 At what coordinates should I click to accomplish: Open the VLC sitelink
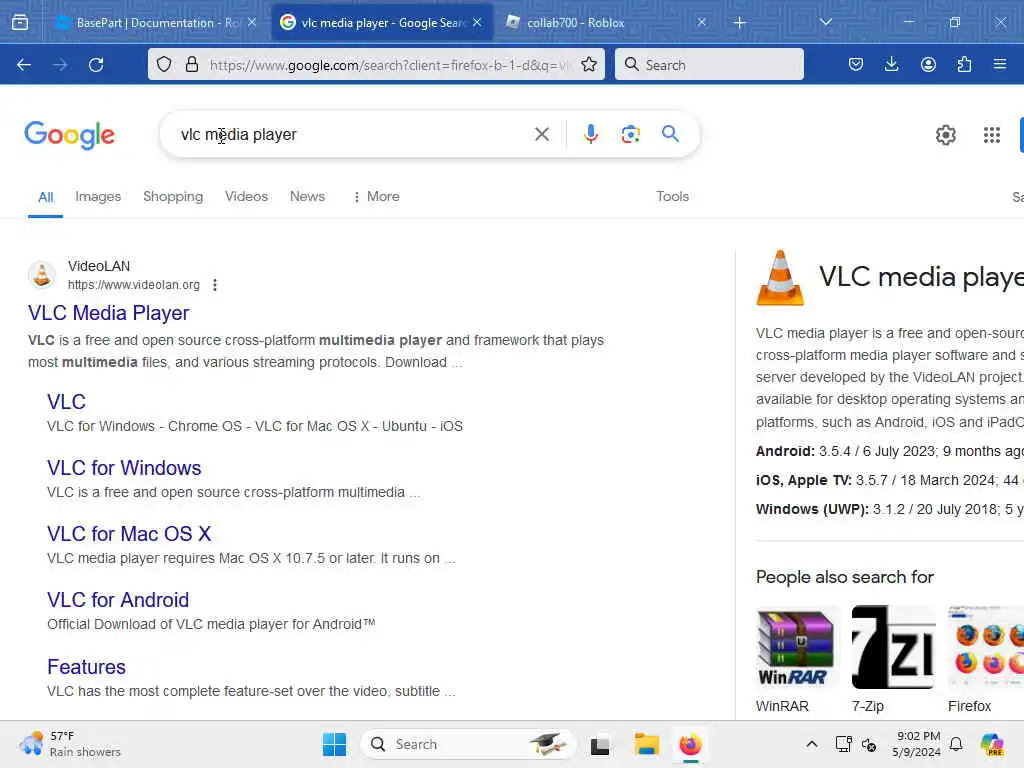point(66,402)
